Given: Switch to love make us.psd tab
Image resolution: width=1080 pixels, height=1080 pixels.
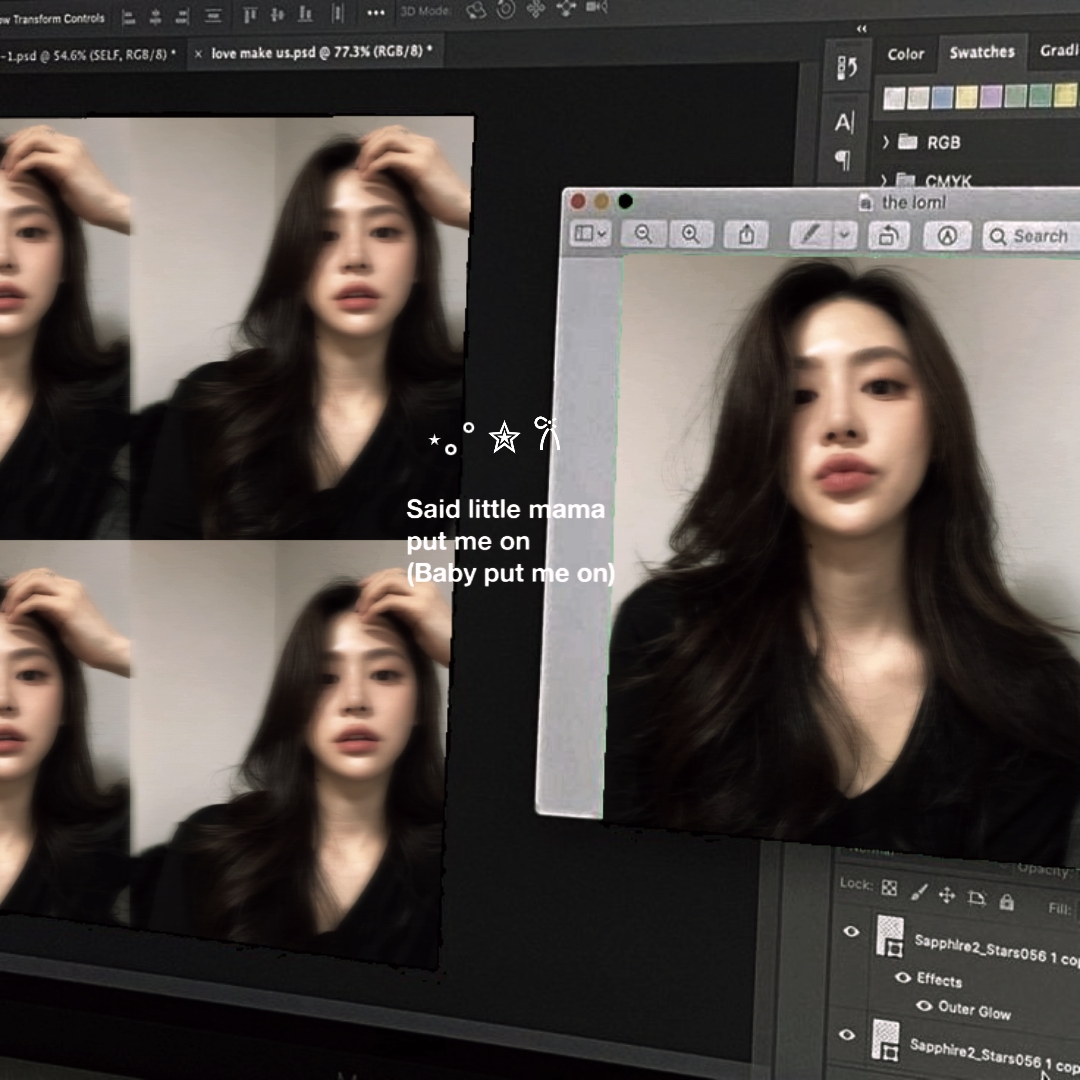Looking at the screenshot, I should click(322, 53).
